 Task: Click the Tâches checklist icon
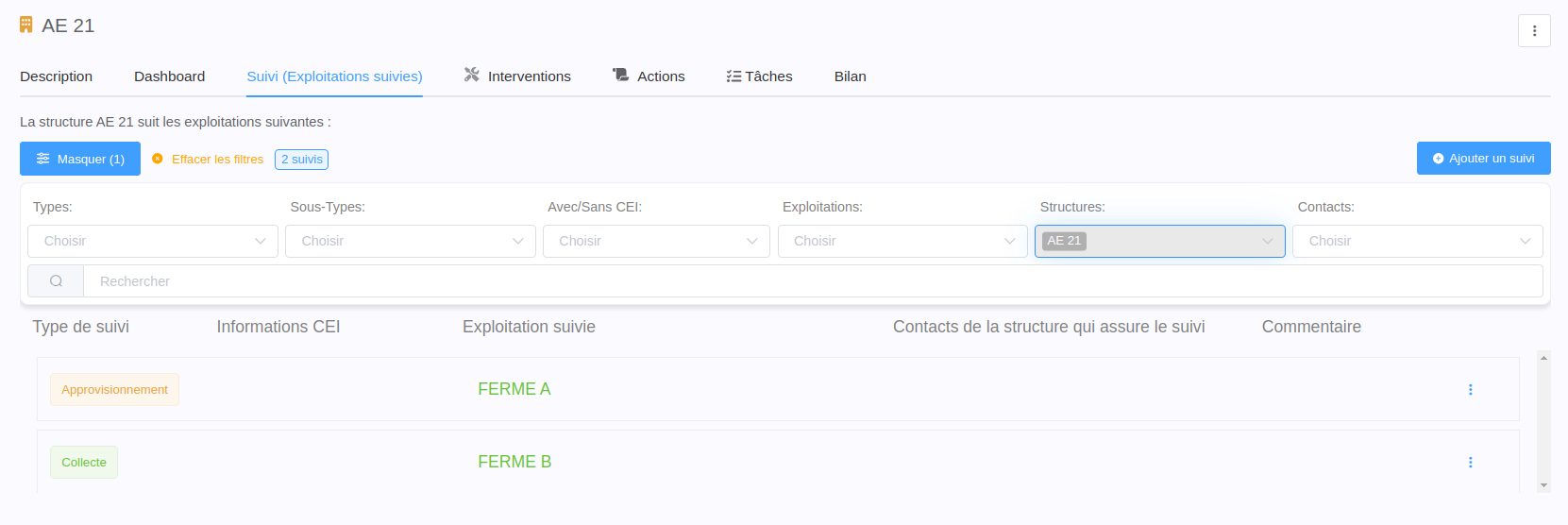click(733, 76)
